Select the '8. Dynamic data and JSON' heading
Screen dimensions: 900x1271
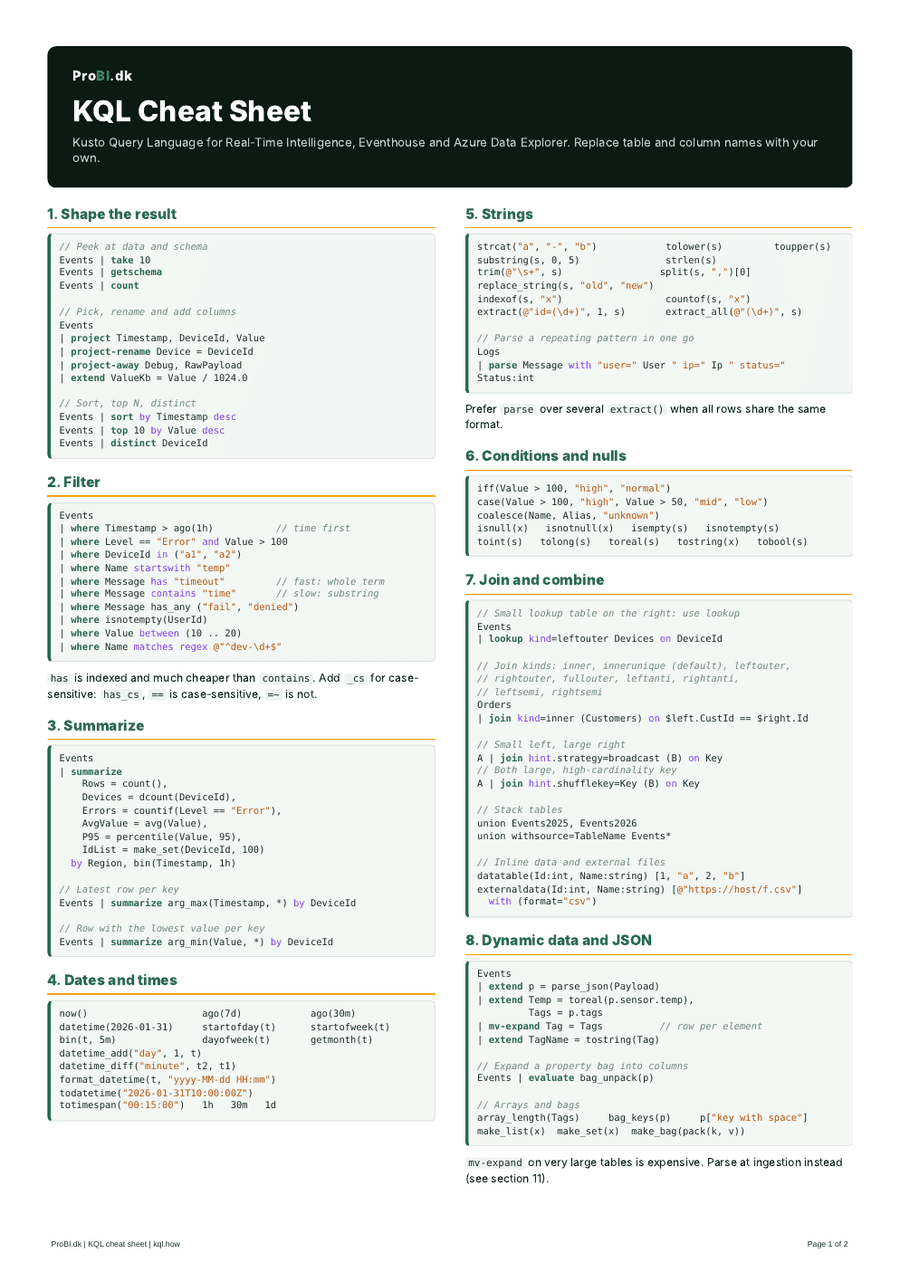559,940
